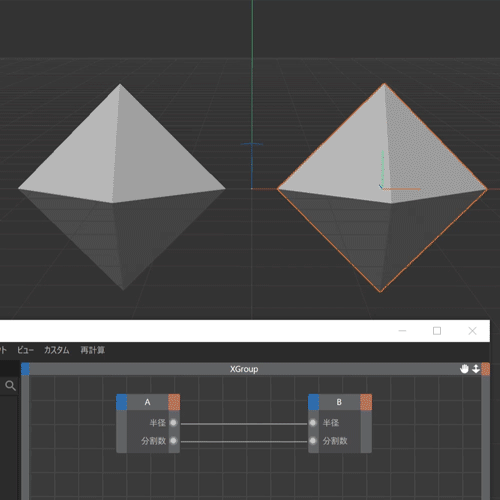Screen dimensions: 500x500
Task: Open XGroup's red output ports corner
Action: [x=486, y=369]
